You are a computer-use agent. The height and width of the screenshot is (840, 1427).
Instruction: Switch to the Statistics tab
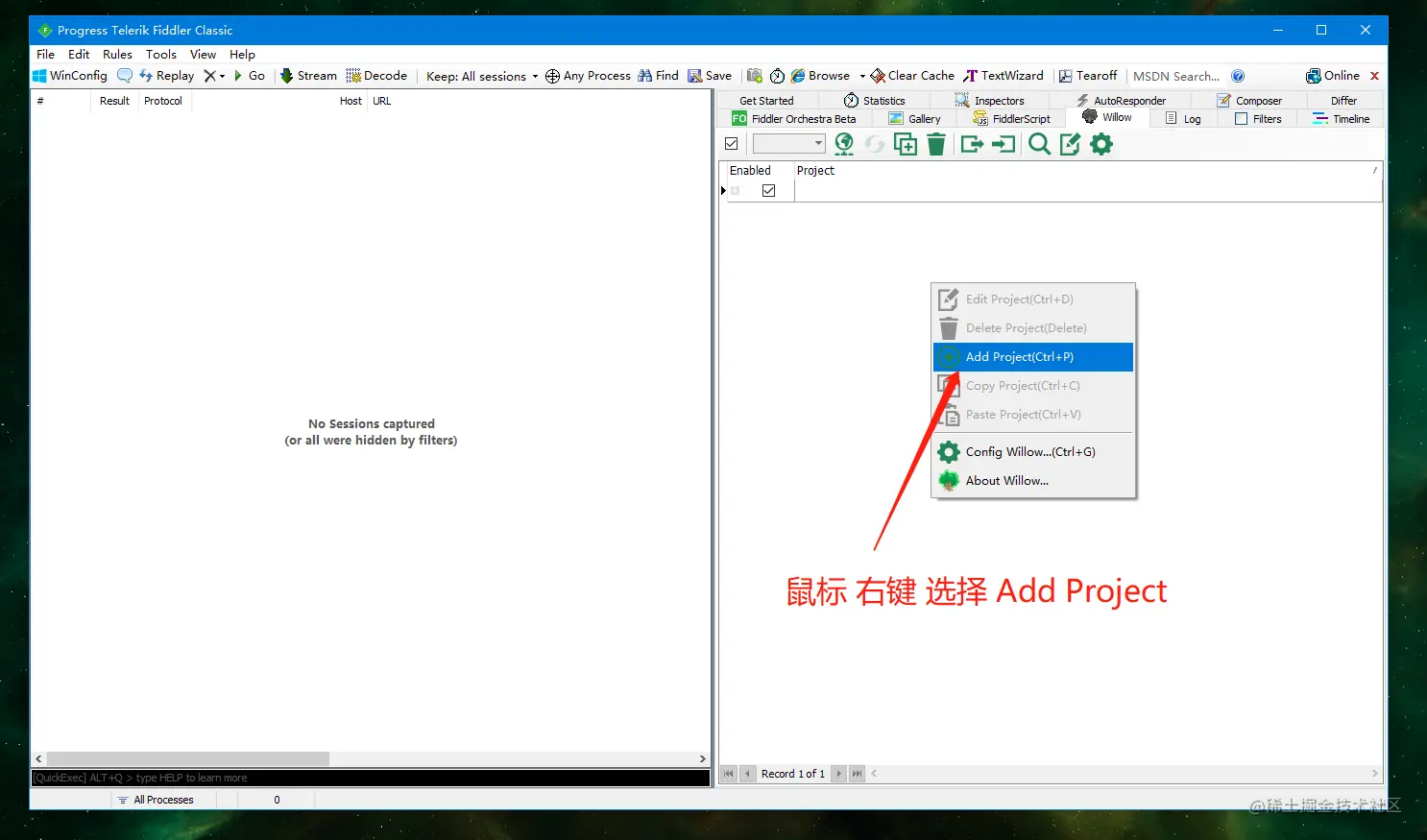coord(875,101)
